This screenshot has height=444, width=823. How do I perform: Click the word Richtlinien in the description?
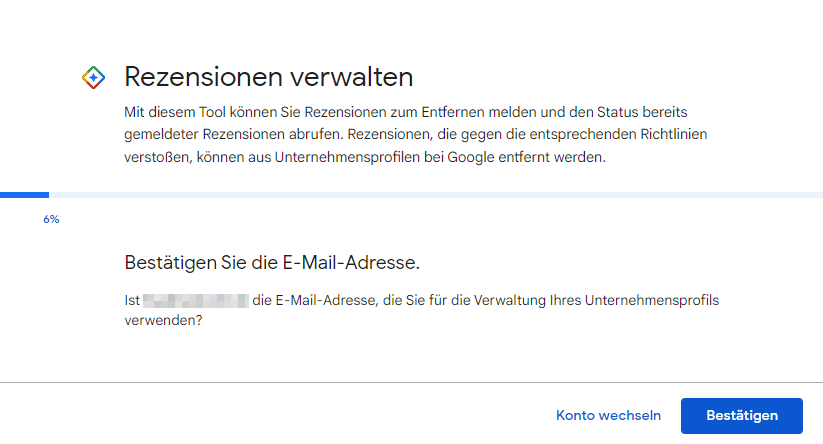tap(673, 134)
